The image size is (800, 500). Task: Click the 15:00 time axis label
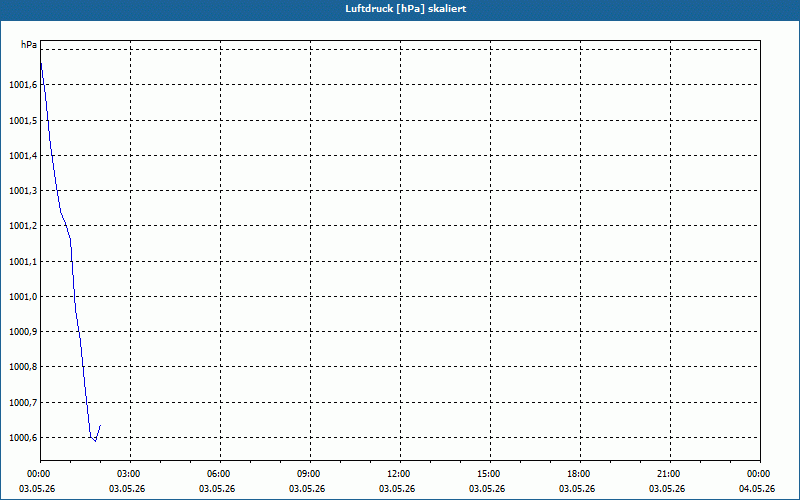point(490,474)
